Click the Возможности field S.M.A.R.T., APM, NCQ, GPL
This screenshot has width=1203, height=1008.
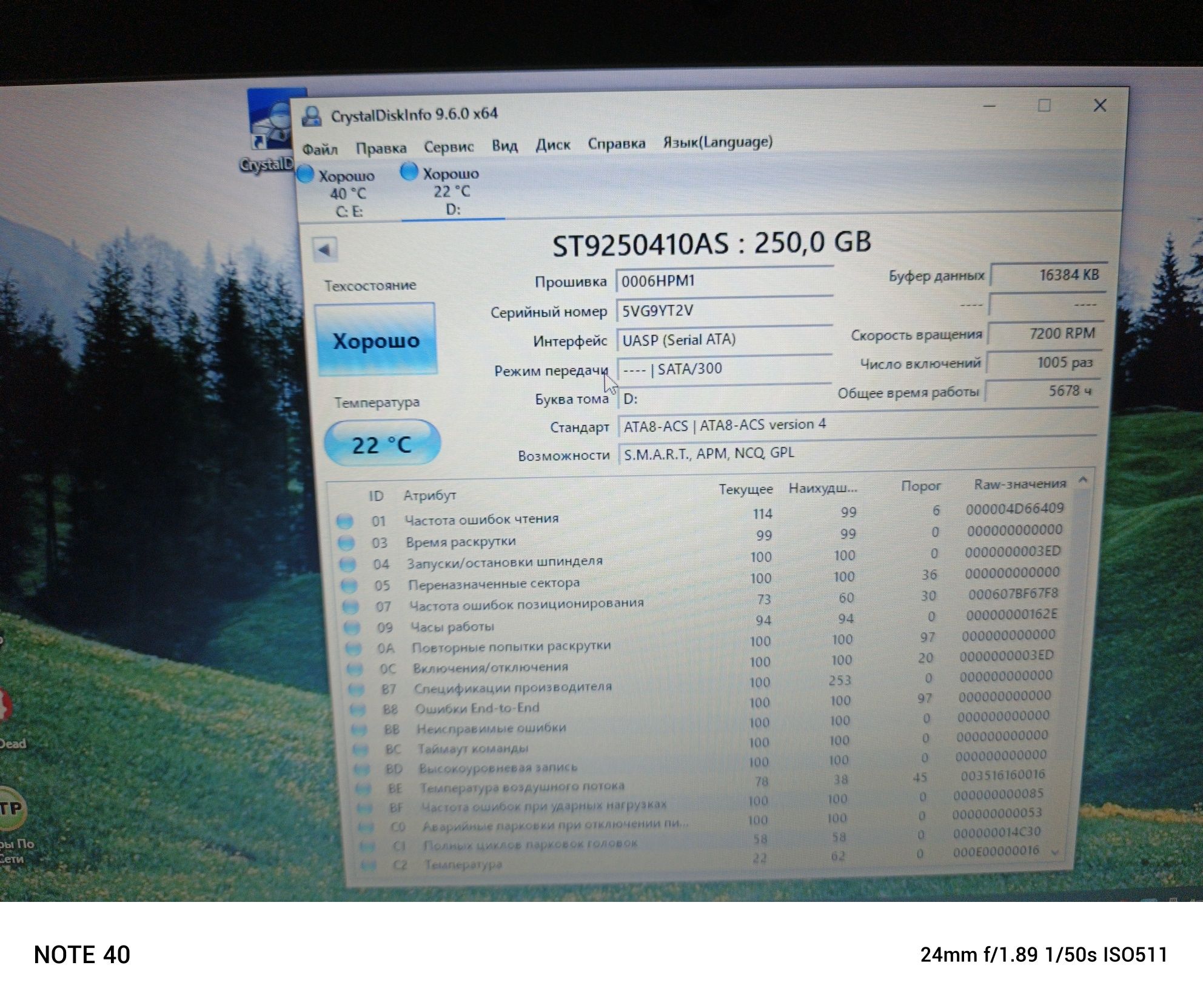tap(856, 453)
